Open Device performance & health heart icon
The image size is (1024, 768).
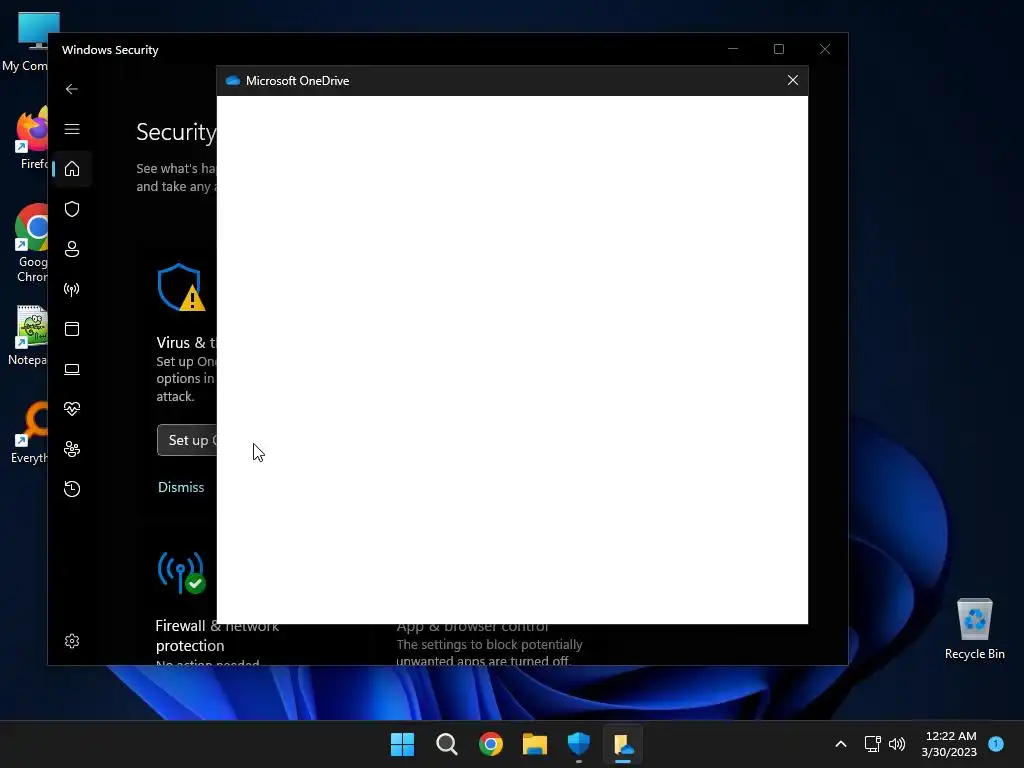point(72,409)
